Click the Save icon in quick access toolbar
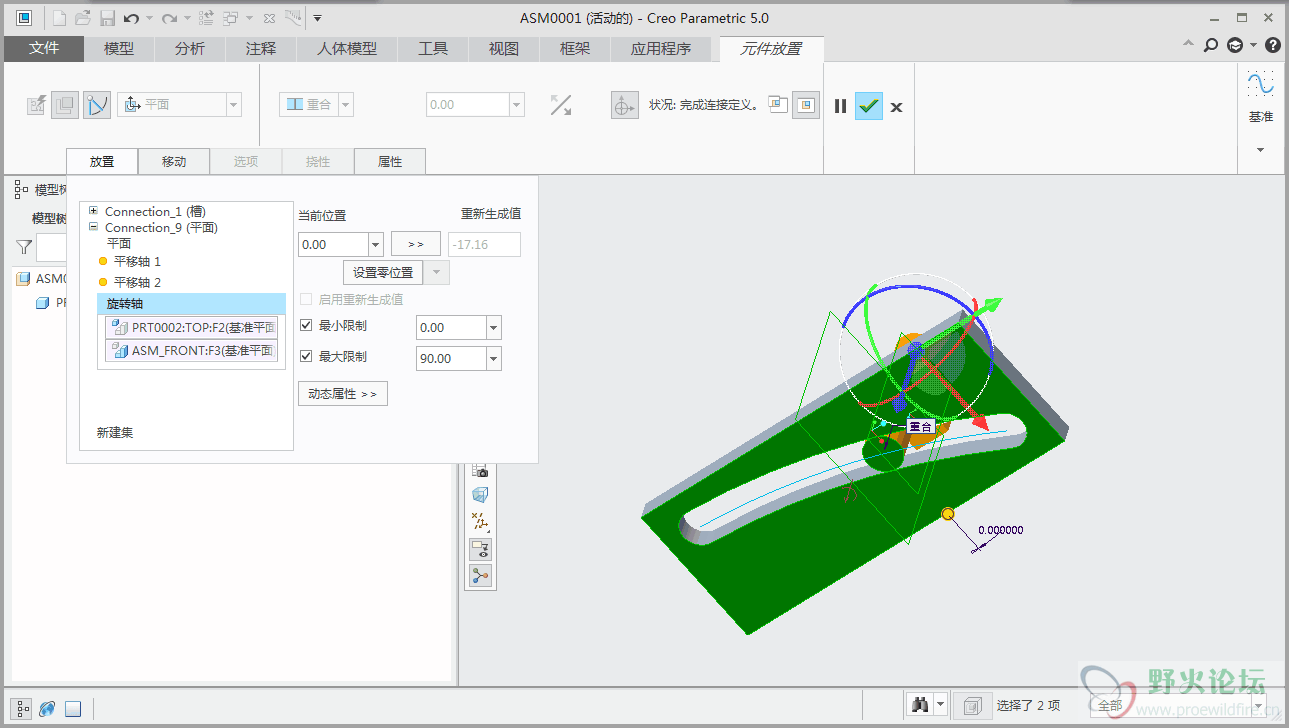This screenshot has width=1289, height=728. (x=106, y=18)
